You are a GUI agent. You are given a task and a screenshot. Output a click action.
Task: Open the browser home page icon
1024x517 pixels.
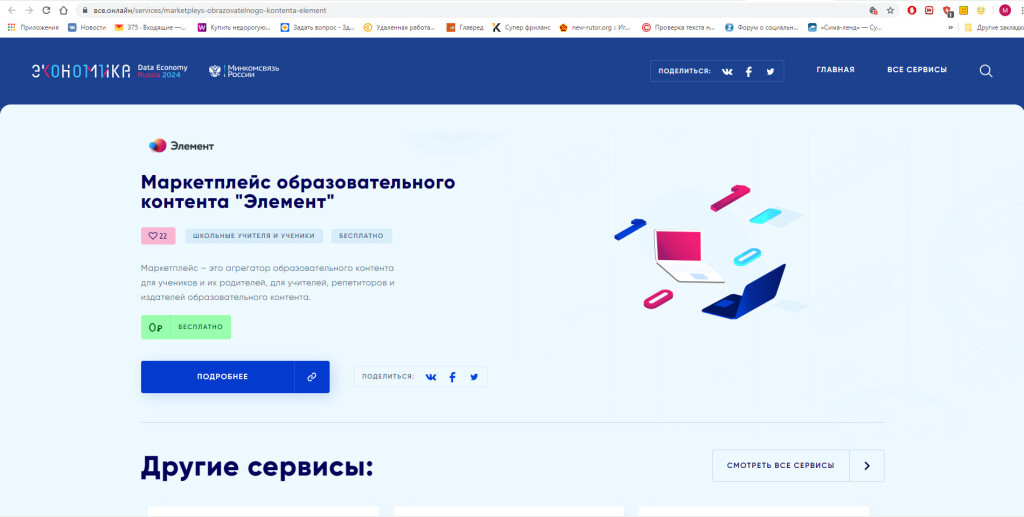(x=63, y=10)
